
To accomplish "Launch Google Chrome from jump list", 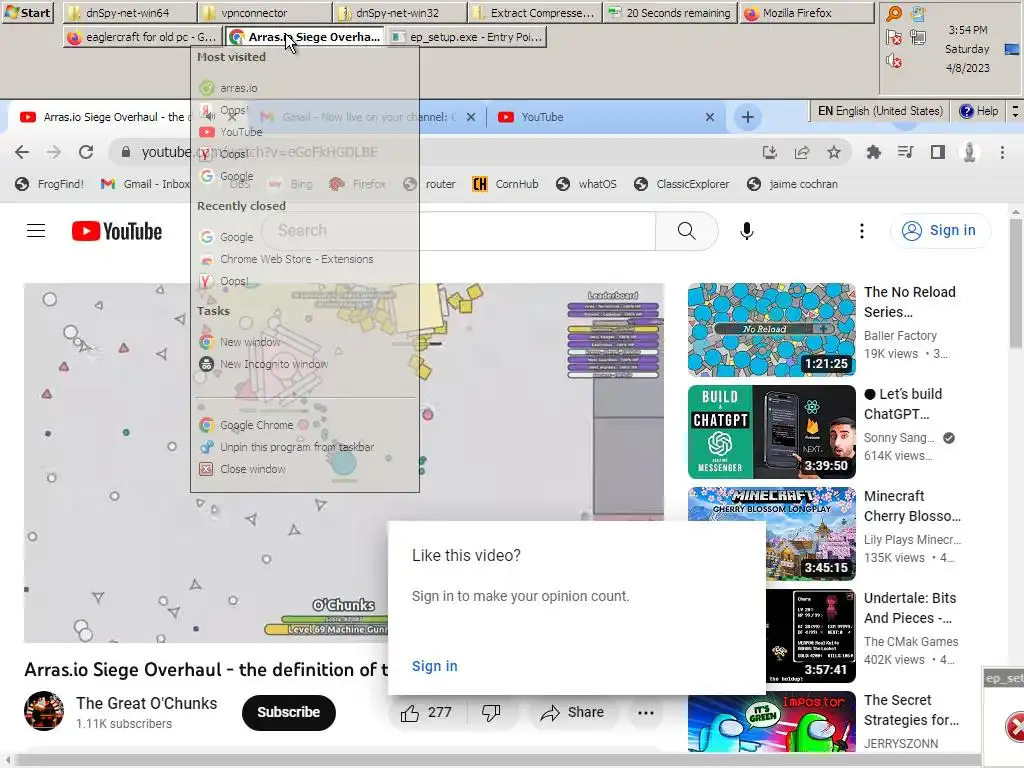I will pos(305,424).
